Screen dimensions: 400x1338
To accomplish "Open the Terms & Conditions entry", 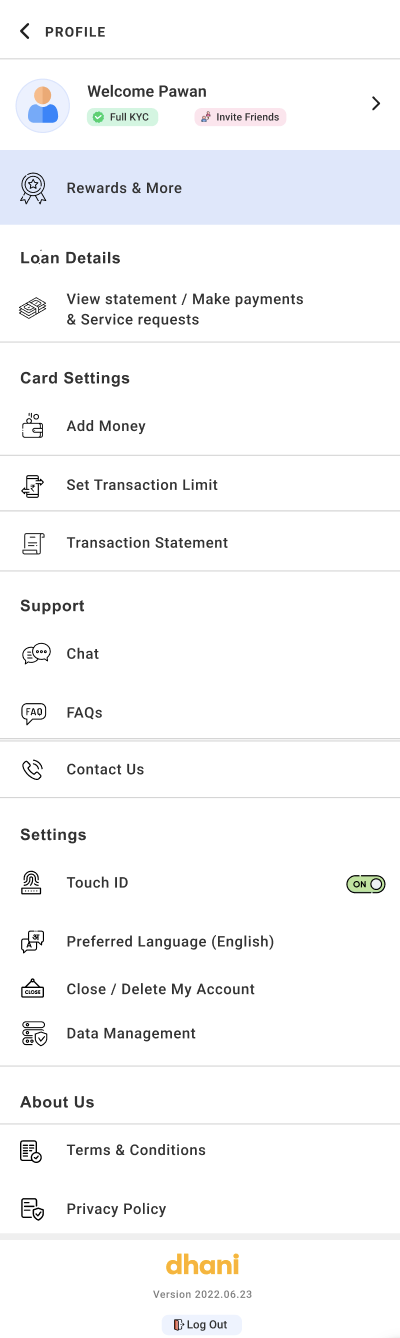I will 200,1150.
